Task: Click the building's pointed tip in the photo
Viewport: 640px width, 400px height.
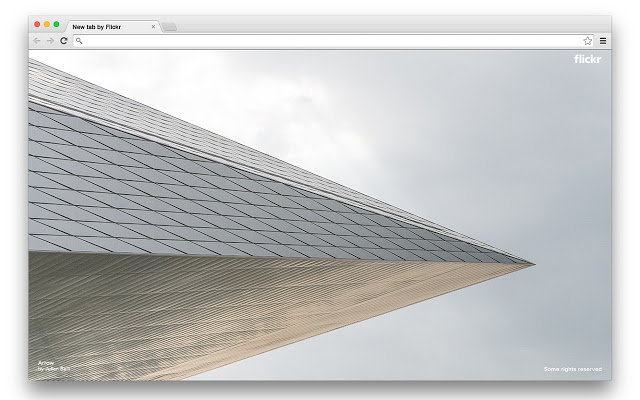Action: pyautogui.click(x=531, y=264)
